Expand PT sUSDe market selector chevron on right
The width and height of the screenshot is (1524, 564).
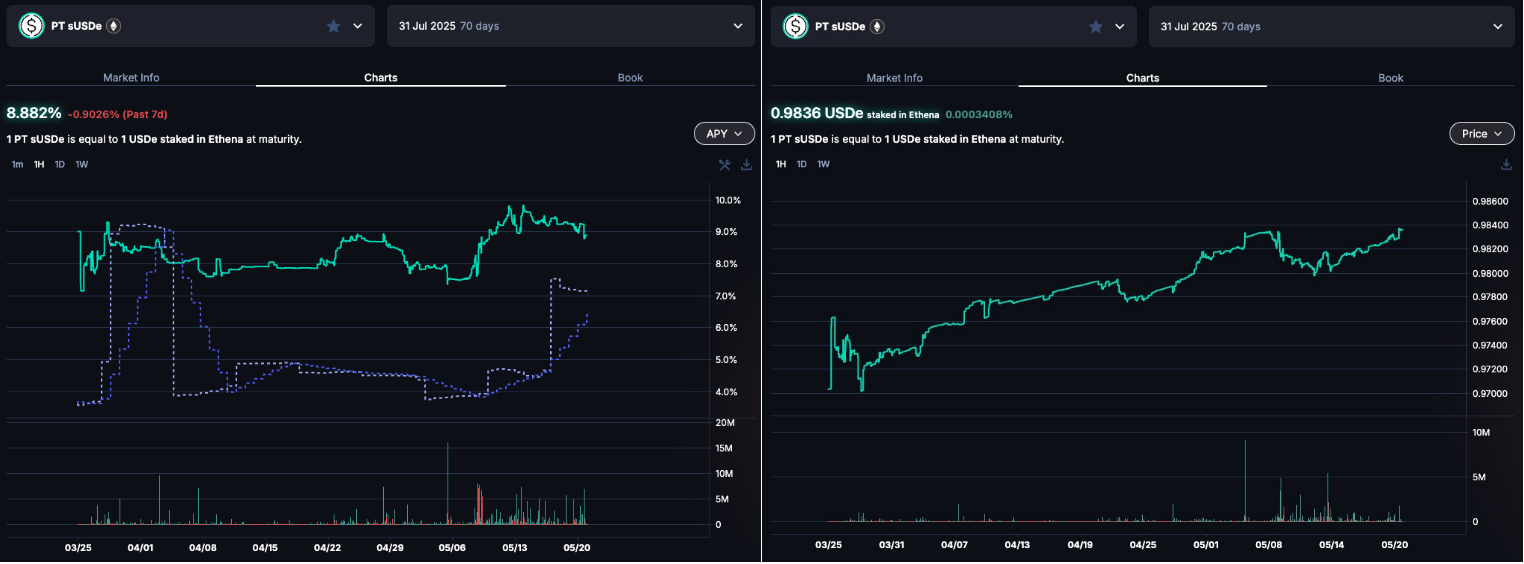click(1120, 26)
